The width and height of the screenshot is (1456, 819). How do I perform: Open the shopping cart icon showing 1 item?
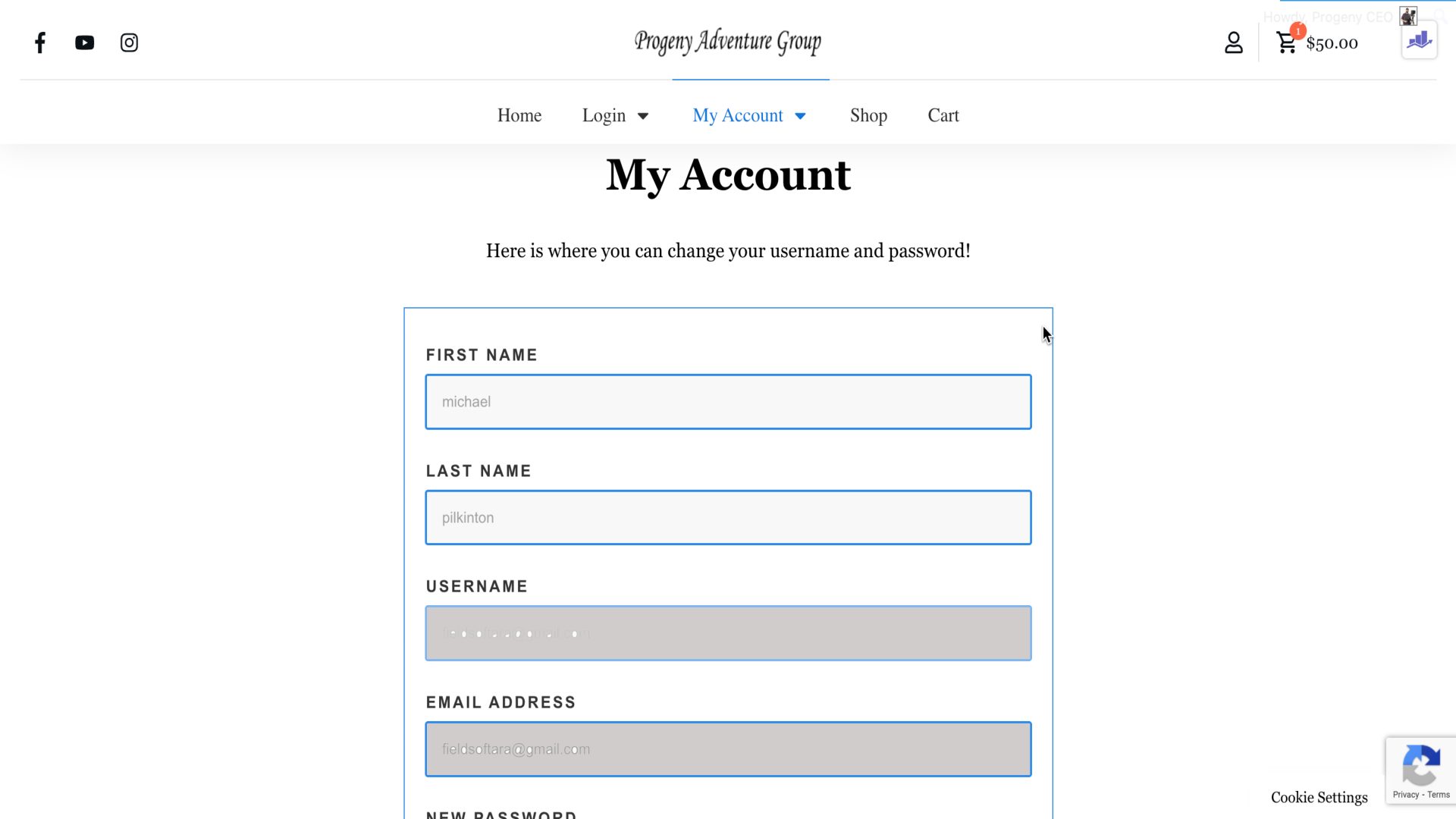pyautogui.click(x=1287, y=43)
